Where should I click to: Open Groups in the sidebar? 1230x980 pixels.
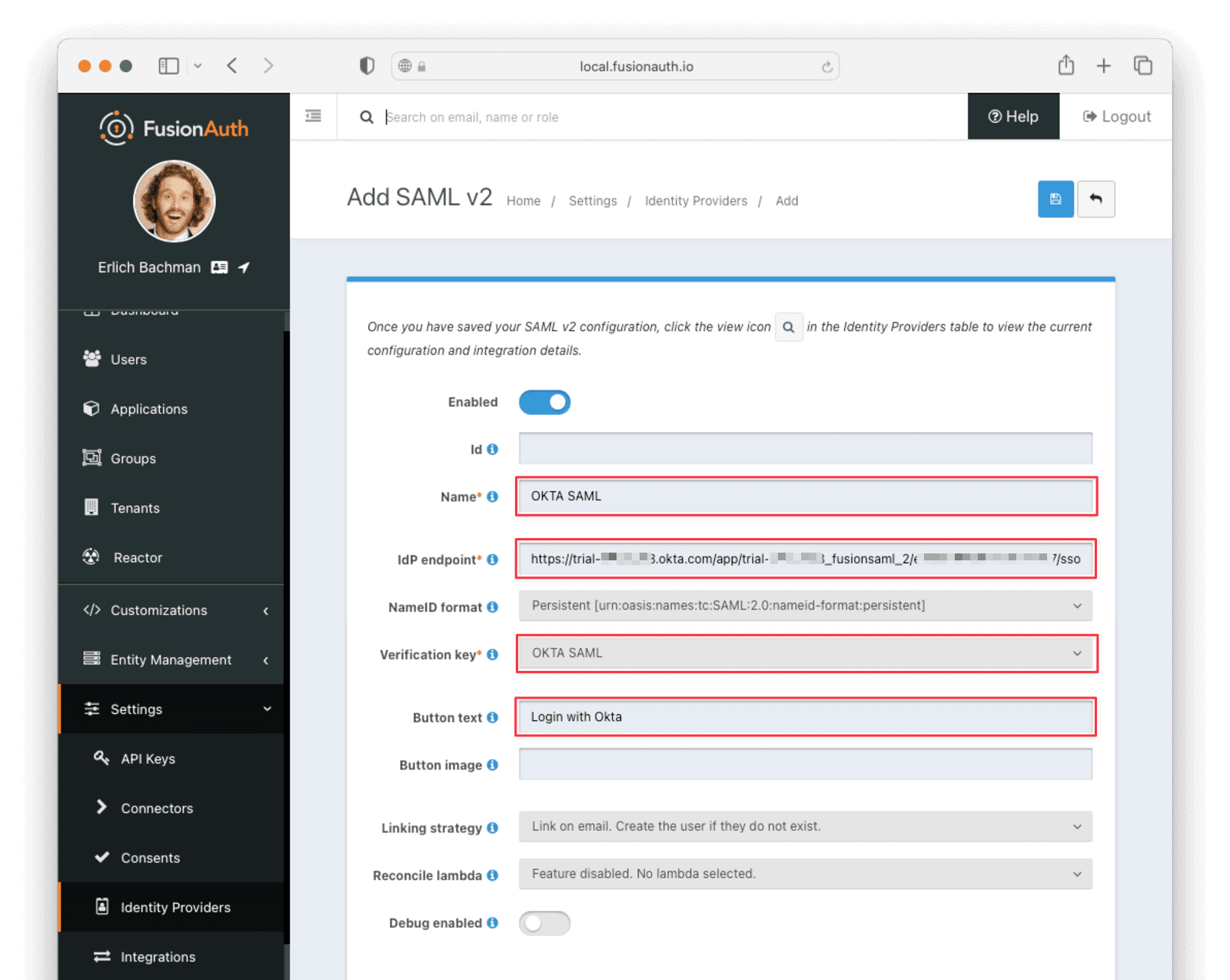click(171, 458)
